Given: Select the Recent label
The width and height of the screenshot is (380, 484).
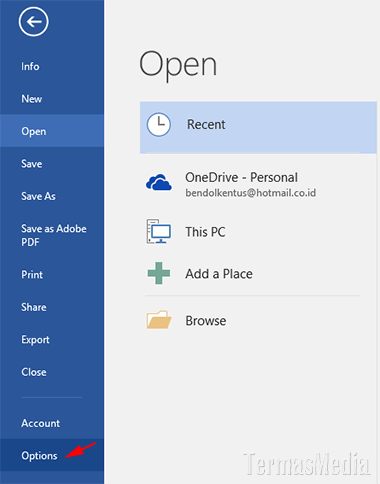Looking at the screenshot, I should click(x=206, y=124).
